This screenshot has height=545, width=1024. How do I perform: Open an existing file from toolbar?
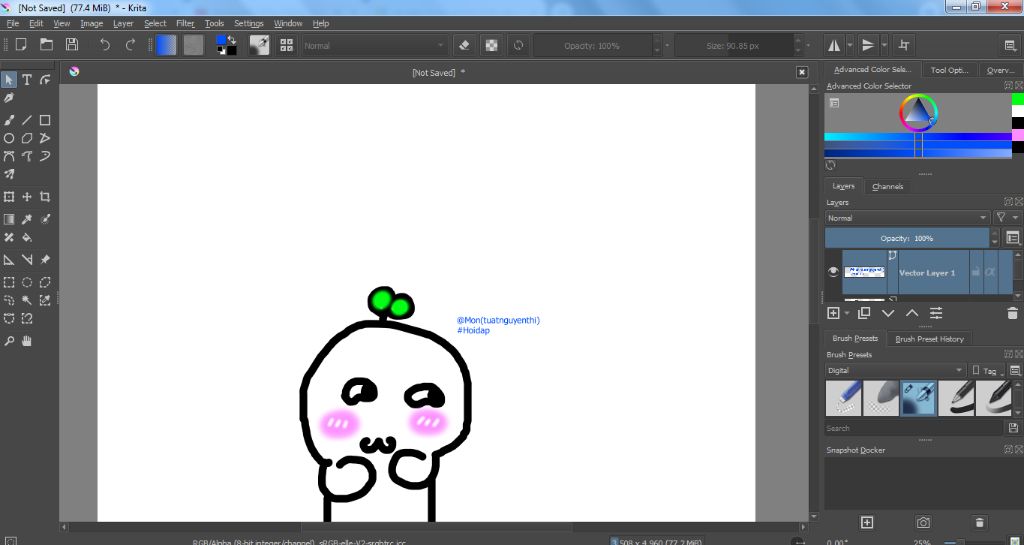[46, 44]
